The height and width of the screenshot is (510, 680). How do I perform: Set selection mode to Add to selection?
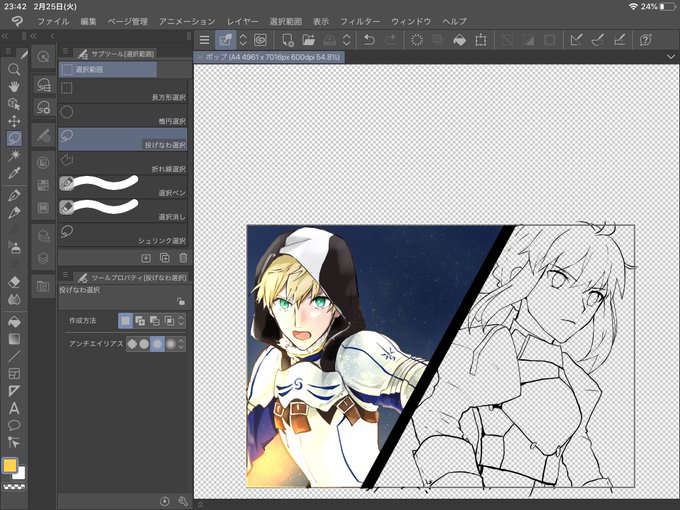(x=140, y=320)
